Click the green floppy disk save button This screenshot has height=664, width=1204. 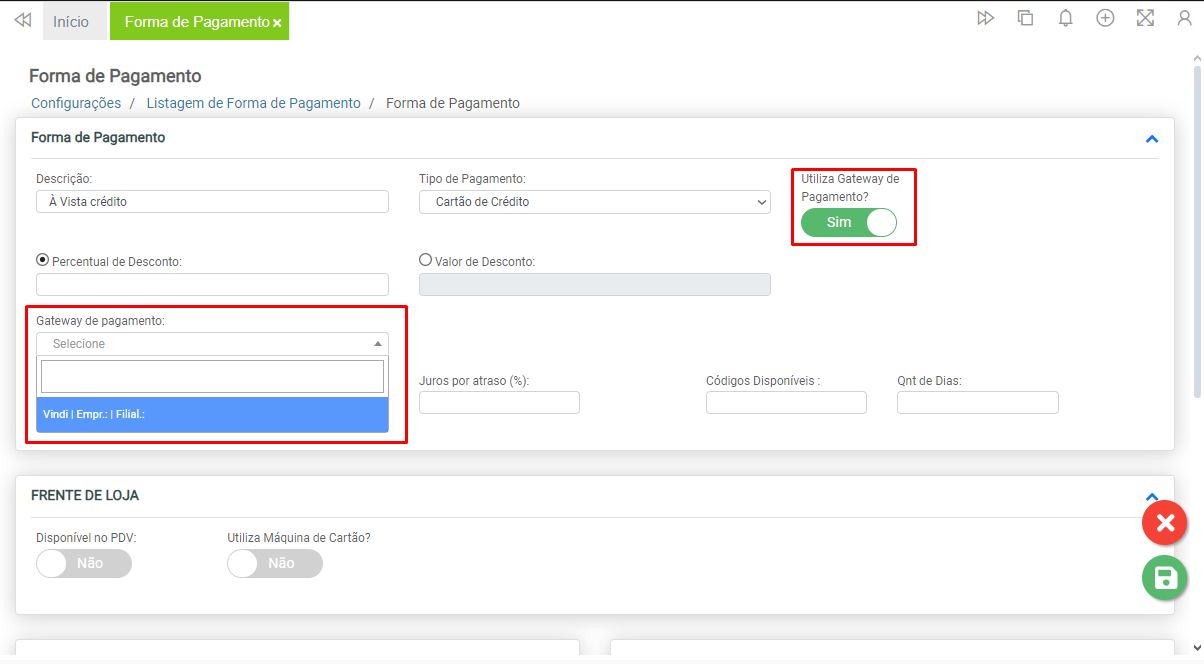[1164, 578]
